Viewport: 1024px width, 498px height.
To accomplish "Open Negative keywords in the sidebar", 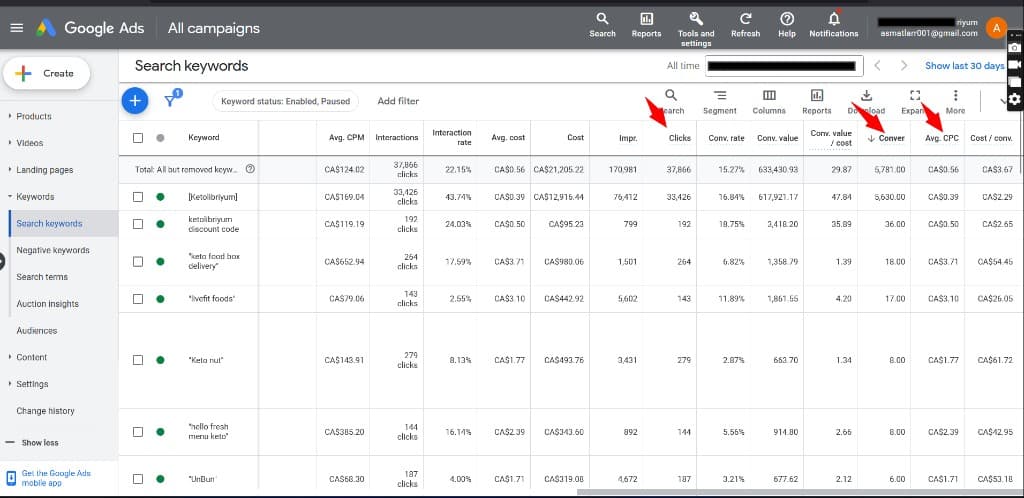I will (x=52, y=250).
